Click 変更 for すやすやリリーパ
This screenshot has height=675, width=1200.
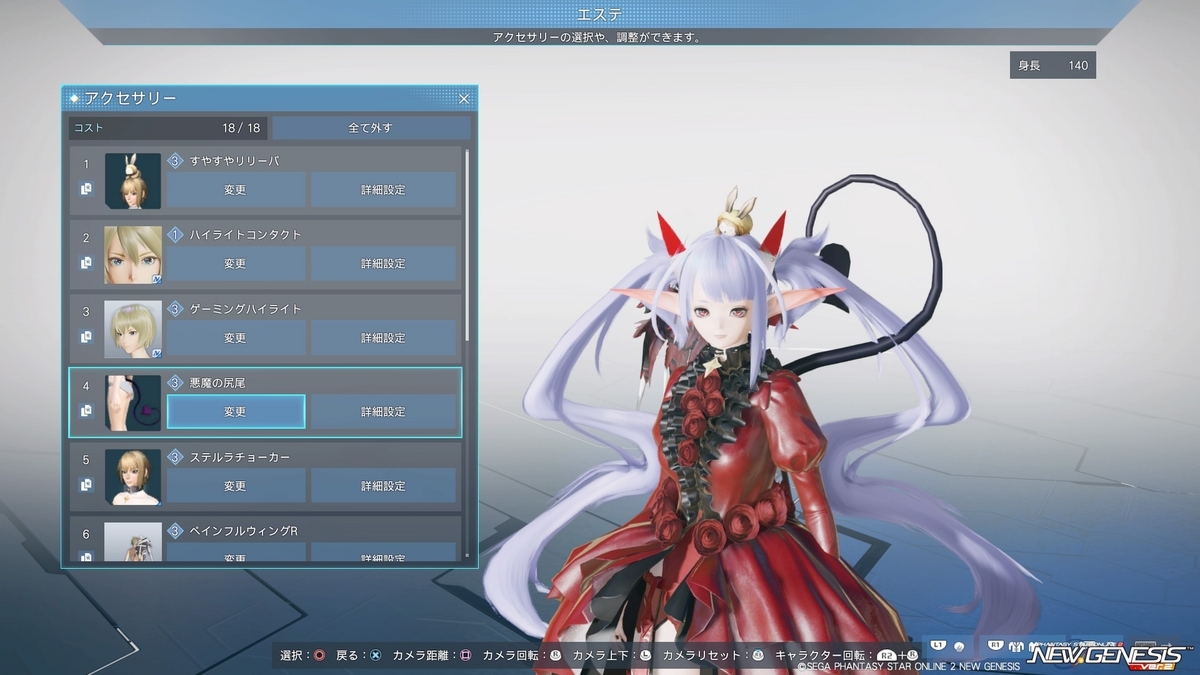coord(235,189)
